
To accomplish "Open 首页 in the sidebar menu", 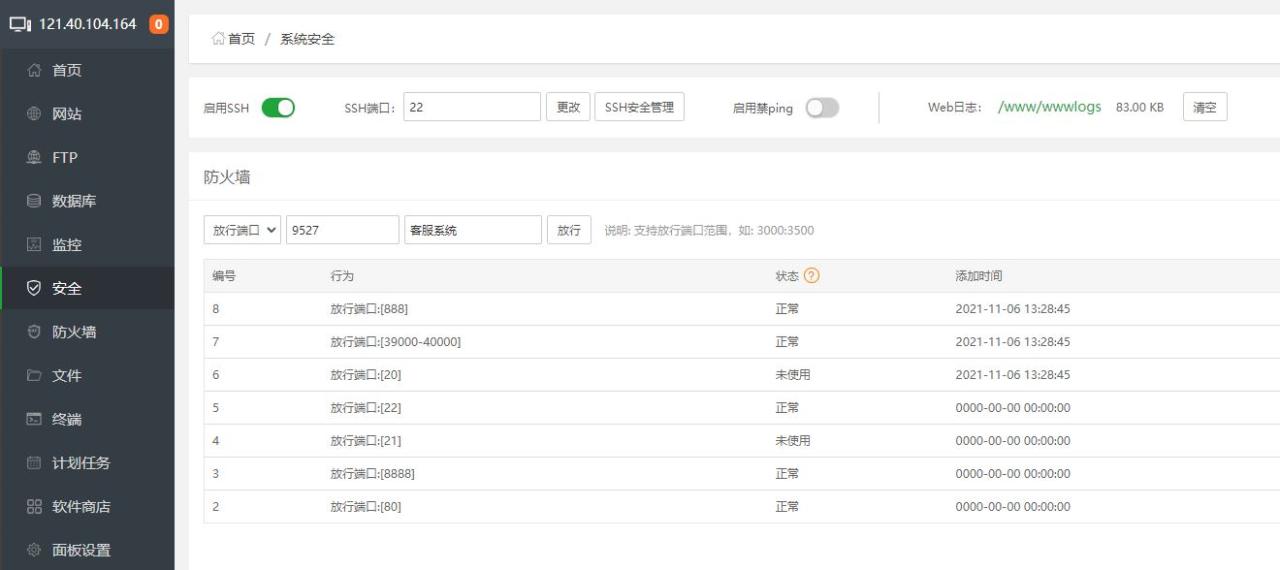I will (x=67, y=70).
